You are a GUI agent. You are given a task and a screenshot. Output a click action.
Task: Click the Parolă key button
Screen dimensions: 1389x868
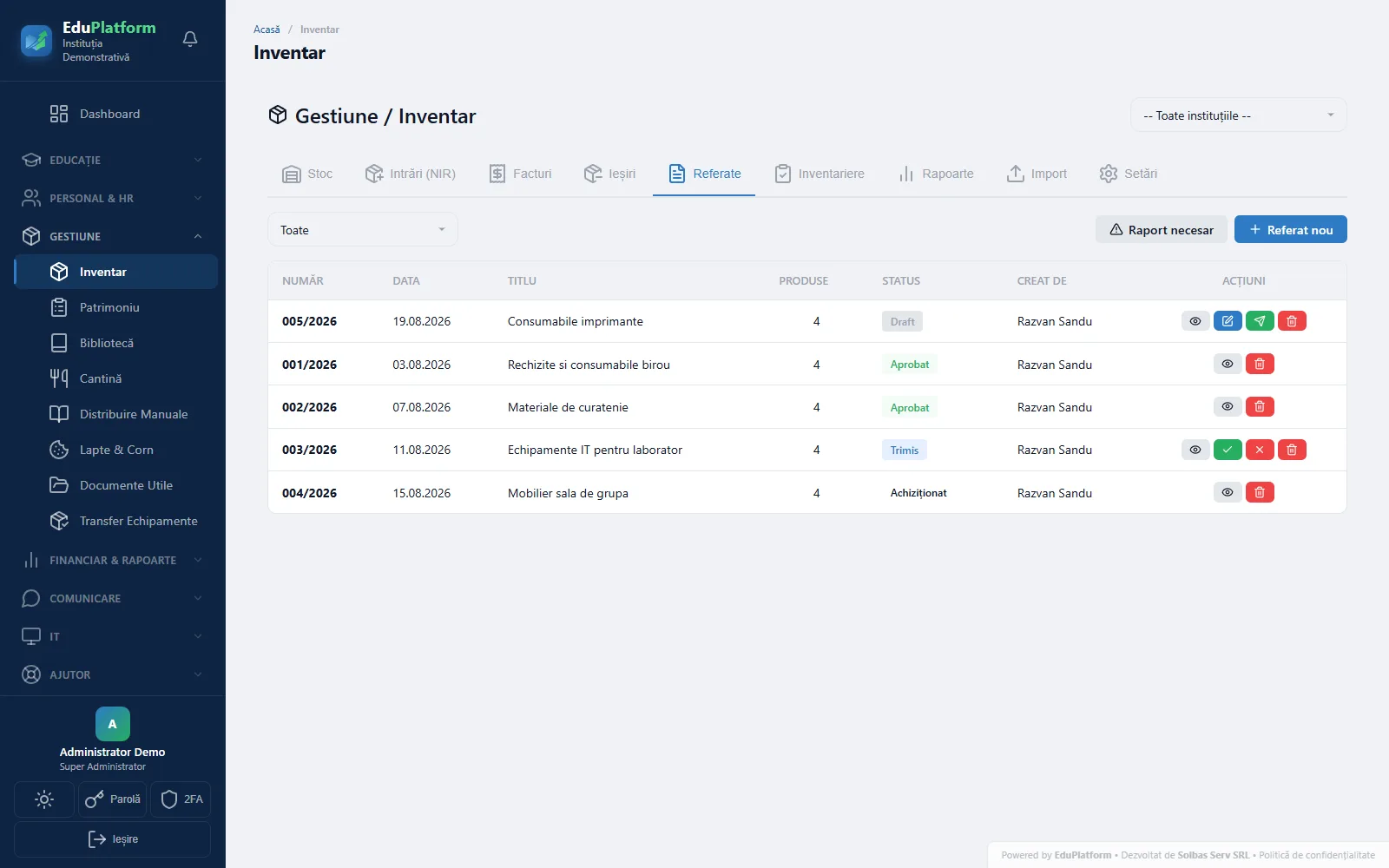[x=113, y=799]
